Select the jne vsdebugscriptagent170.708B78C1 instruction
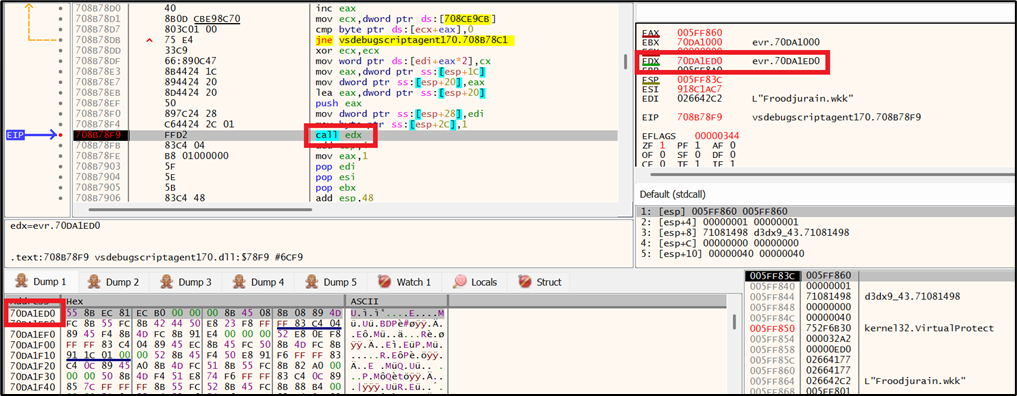Screen dimensions: 1017x396 (414, 40)
